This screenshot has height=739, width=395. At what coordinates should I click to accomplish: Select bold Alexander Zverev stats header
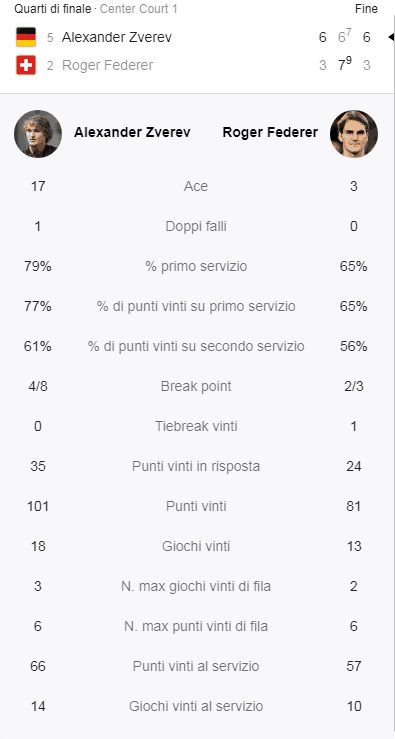(x=132, y=132)
